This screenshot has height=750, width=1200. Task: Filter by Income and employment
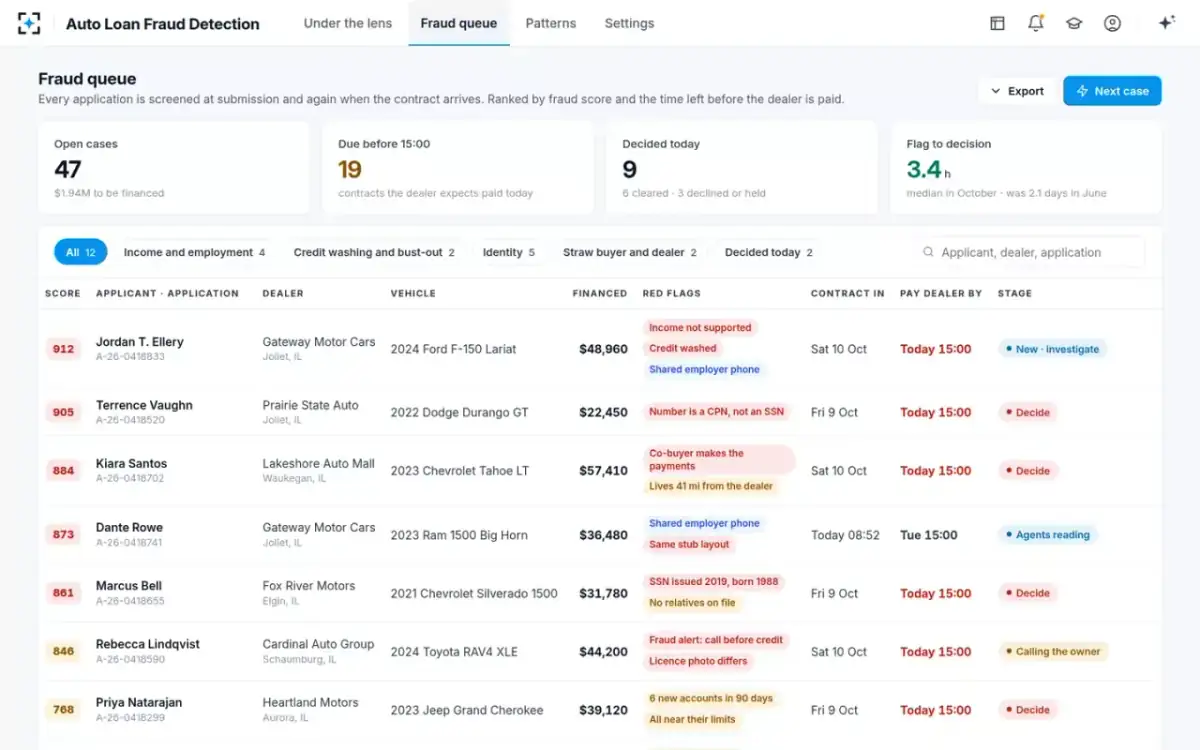(194, 252)
